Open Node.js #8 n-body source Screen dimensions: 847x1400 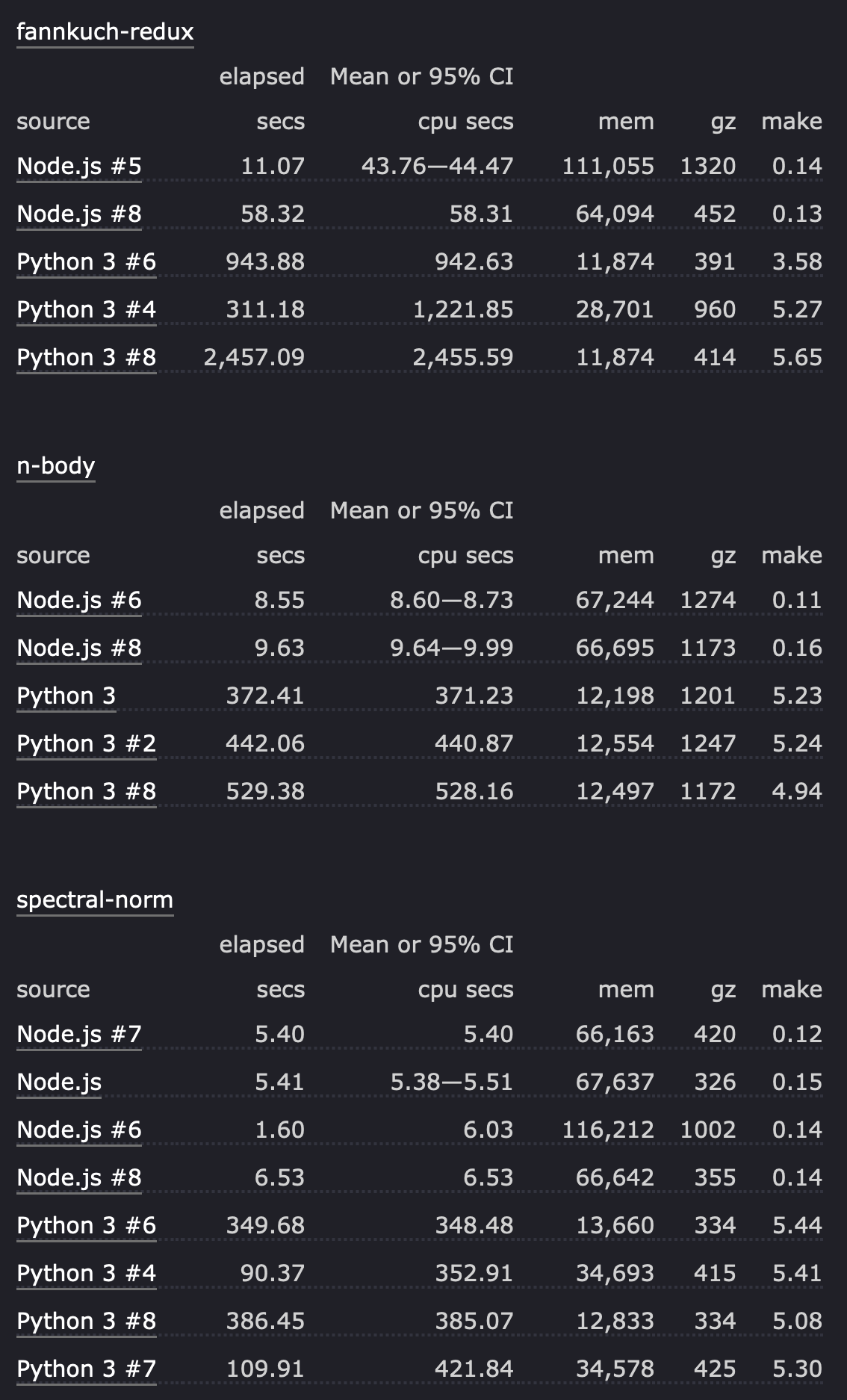pyautogui.click(x=79, y=648)
